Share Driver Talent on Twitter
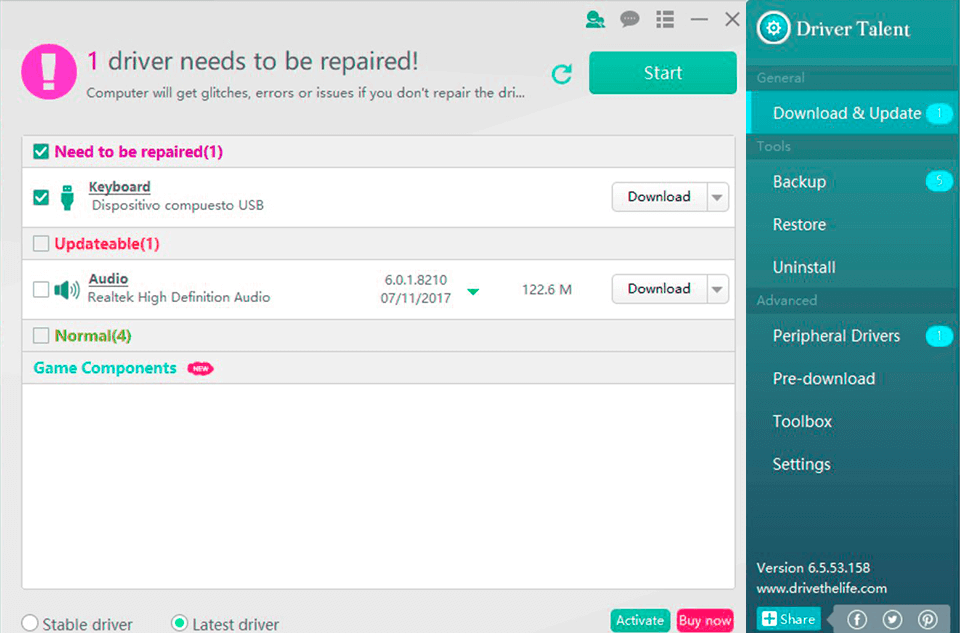 click(x=892, y=619)
